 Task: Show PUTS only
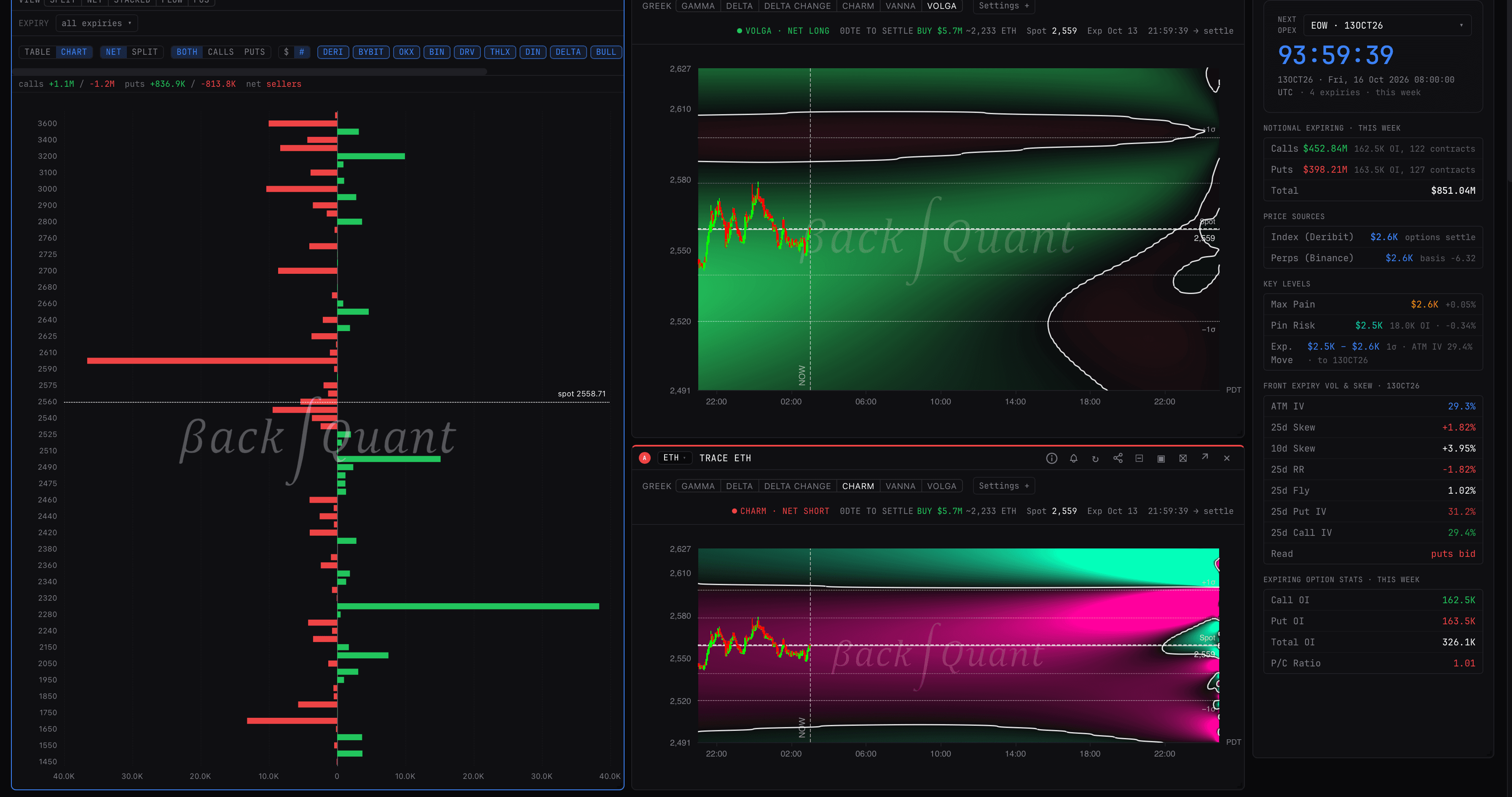tap(255, 52)
